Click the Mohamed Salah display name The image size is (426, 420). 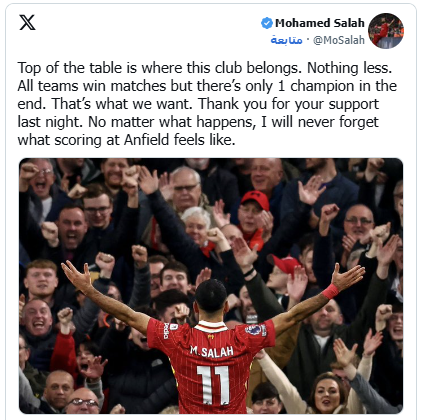click(320, 23)
